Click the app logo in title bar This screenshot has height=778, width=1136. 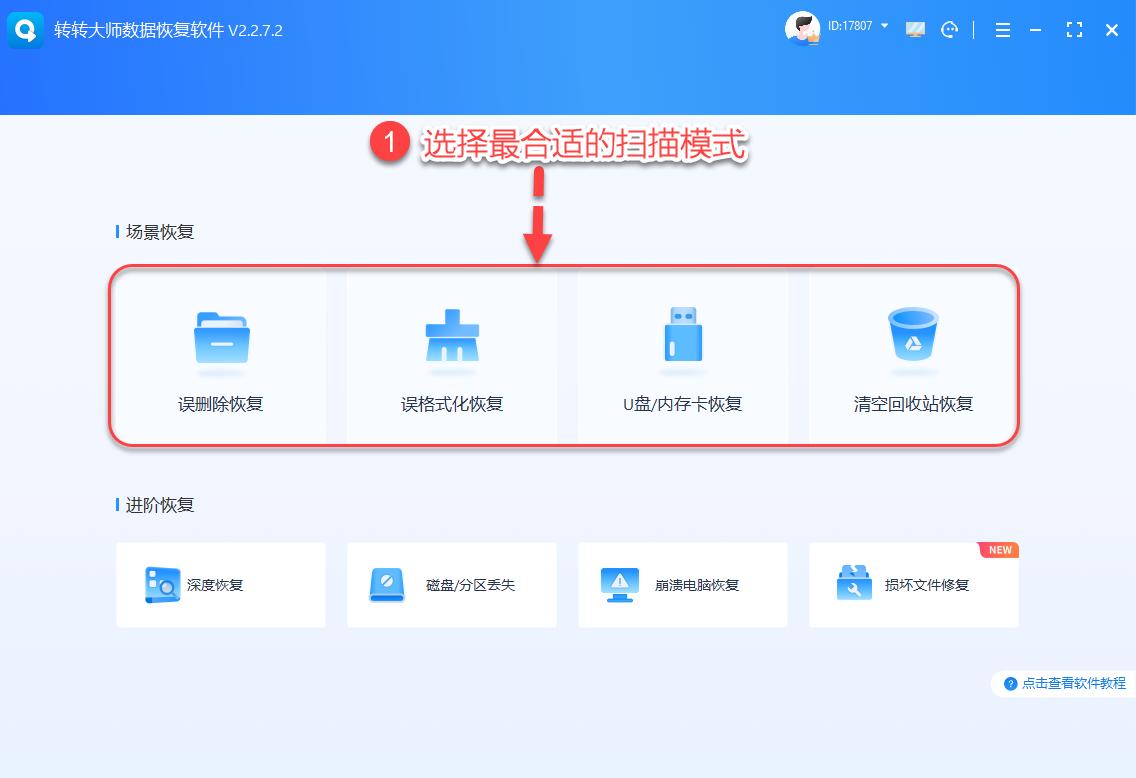(25, 30)
